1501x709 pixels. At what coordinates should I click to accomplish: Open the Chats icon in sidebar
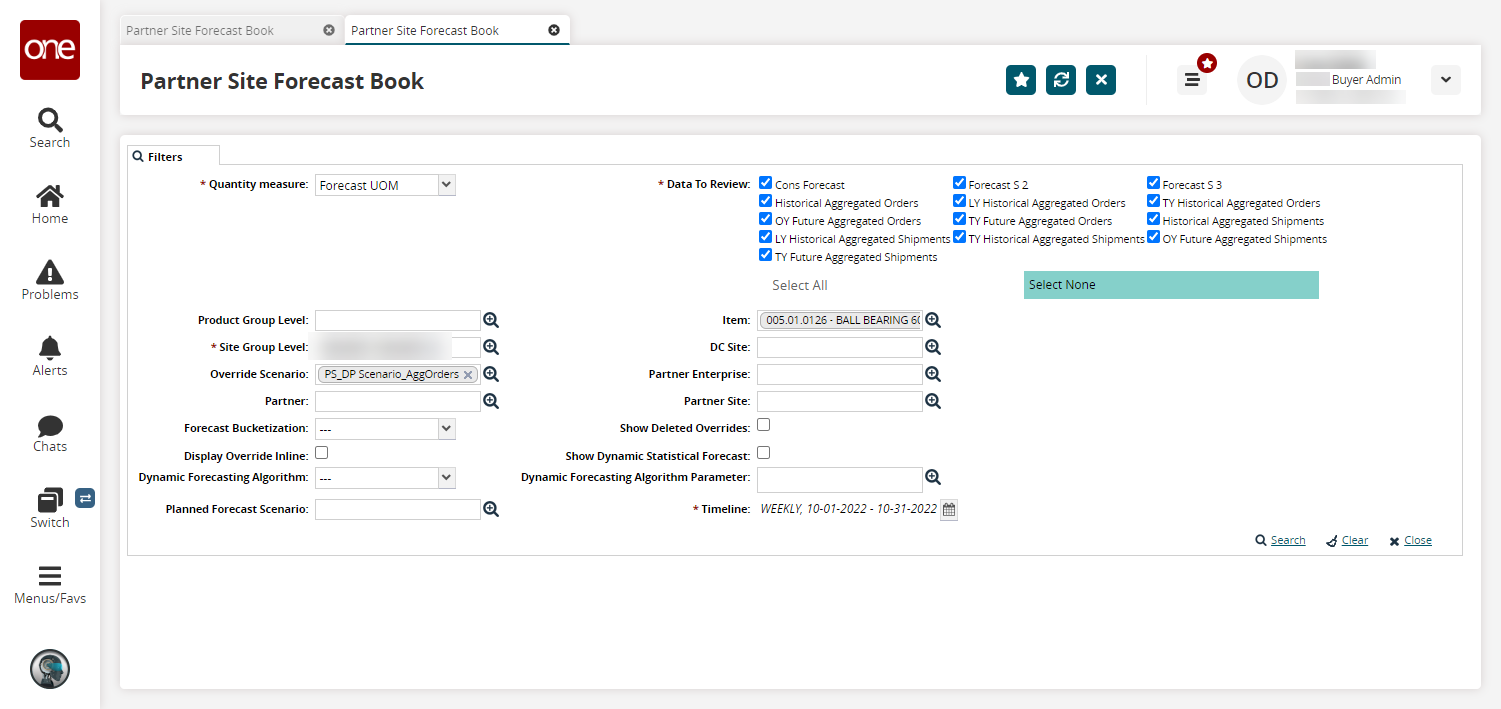pos(50,432)
